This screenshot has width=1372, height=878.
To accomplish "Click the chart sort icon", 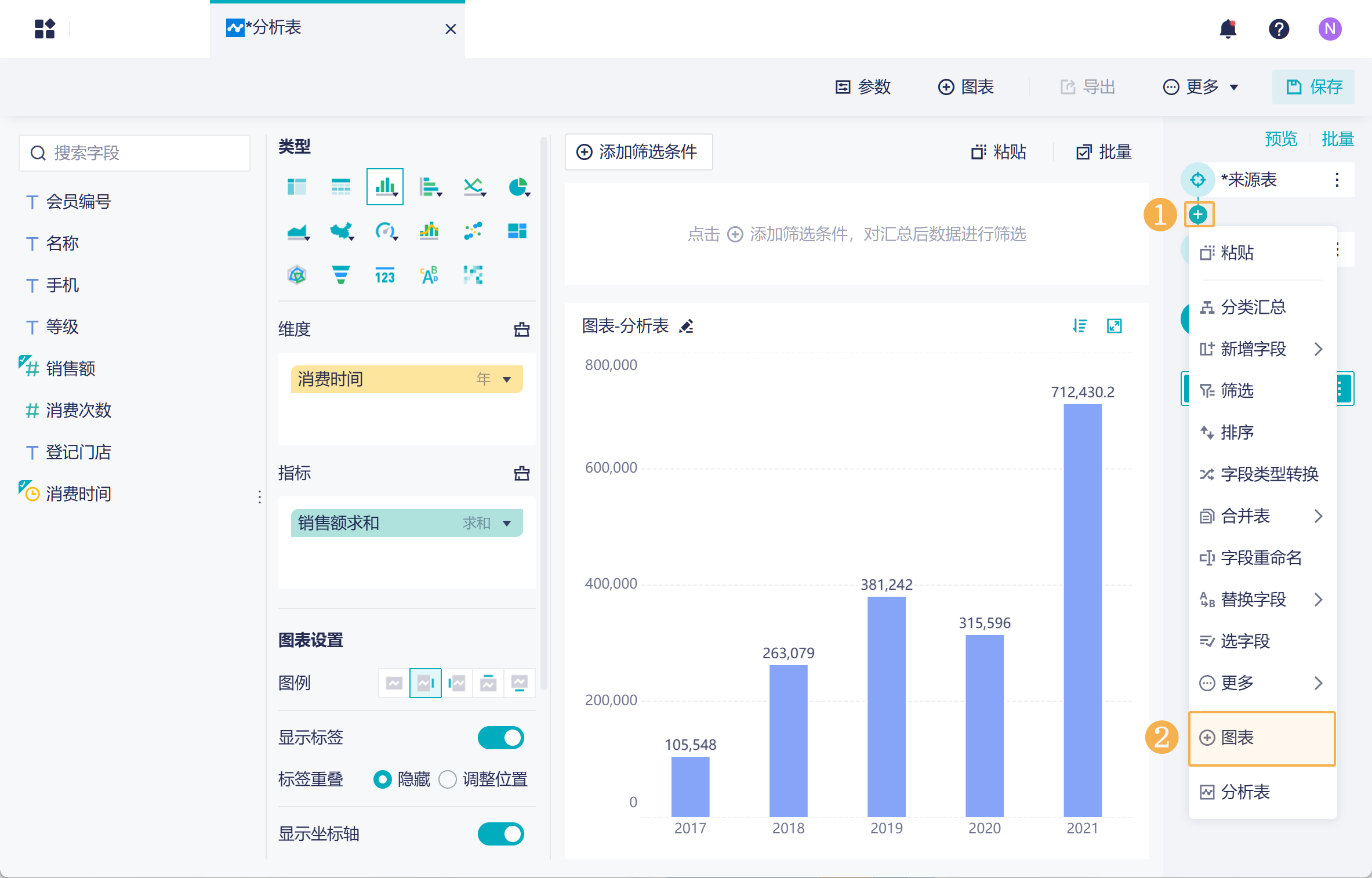I will [1079, 326].
